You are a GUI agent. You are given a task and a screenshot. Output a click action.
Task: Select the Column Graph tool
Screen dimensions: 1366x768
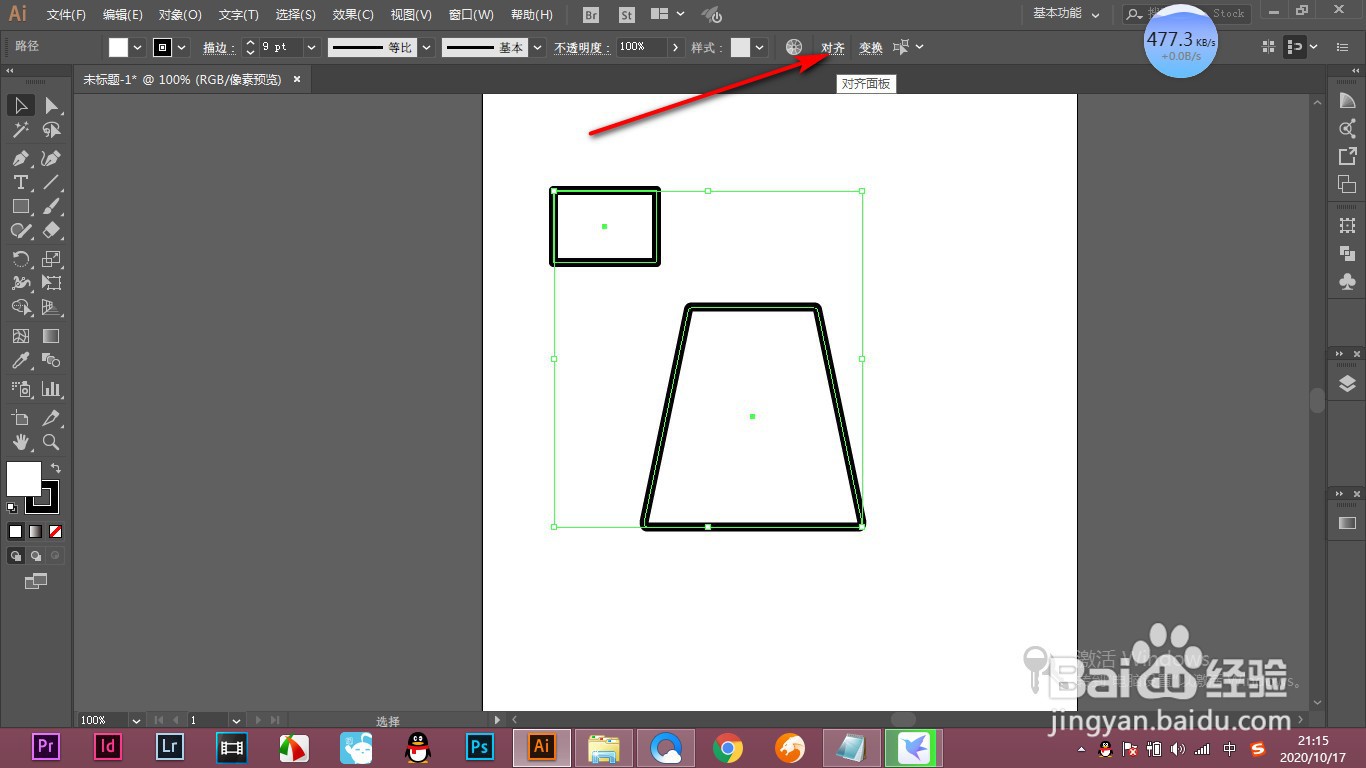tap(51, 389)
